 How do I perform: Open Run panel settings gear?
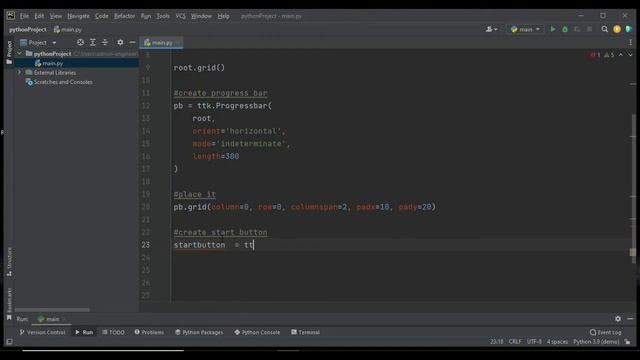point(618,319)
